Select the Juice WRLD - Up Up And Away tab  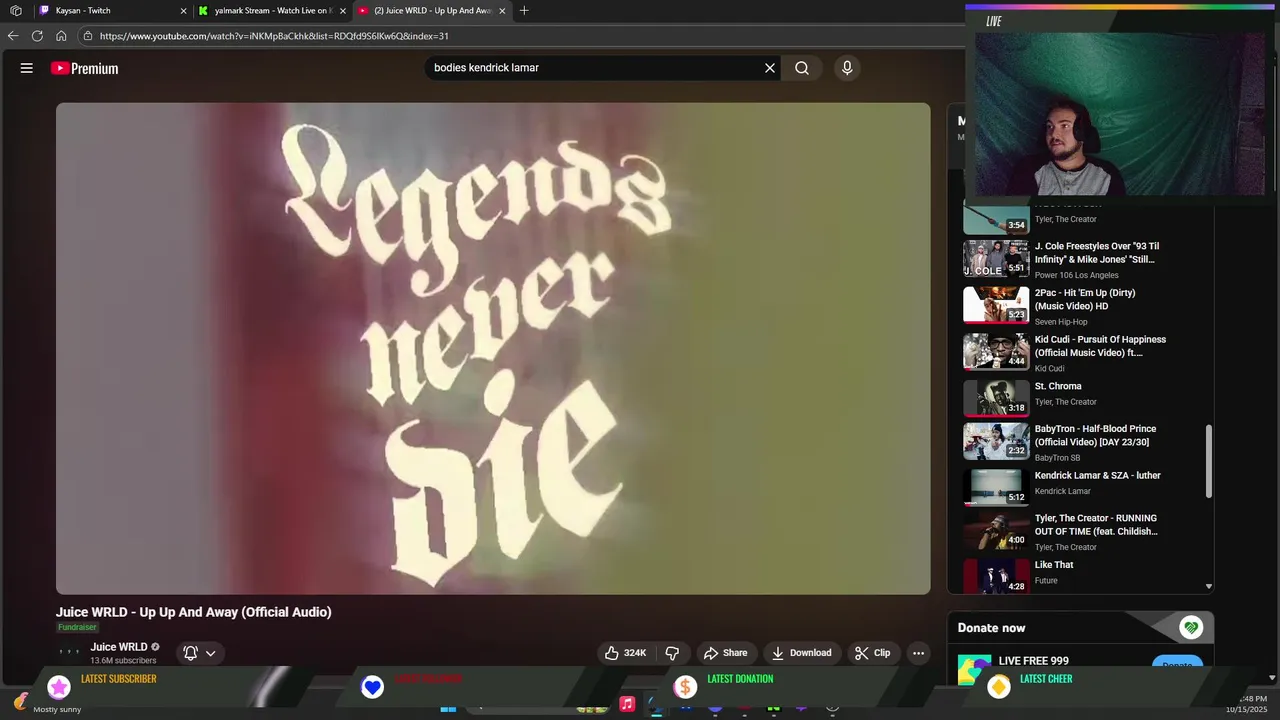pos(432,11)
